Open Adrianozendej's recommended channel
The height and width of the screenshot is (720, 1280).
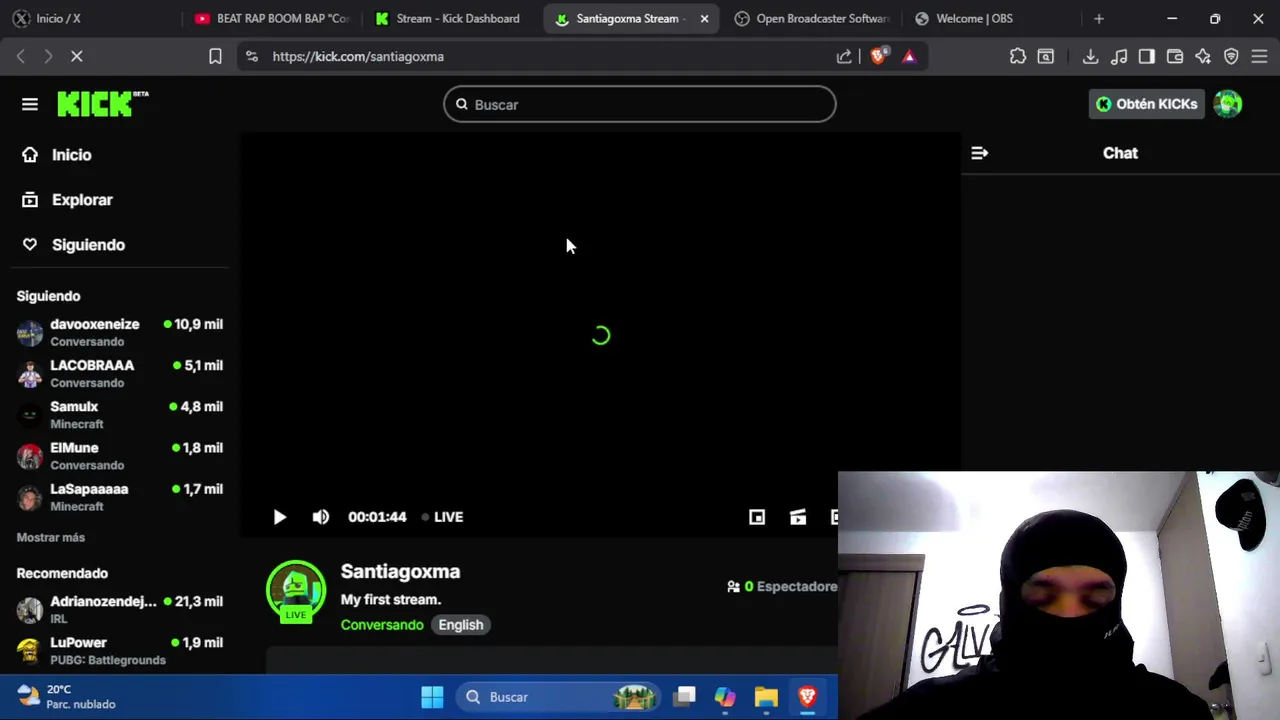coord(120,609)
